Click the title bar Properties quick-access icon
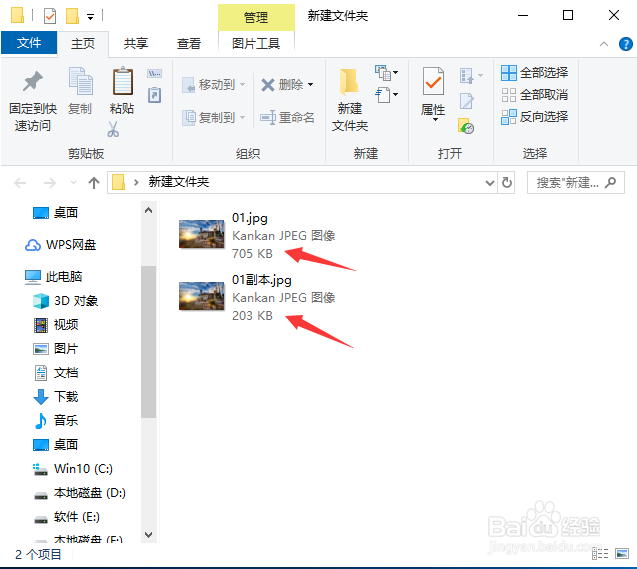637x569 pixels. click(x=50, y=16)
